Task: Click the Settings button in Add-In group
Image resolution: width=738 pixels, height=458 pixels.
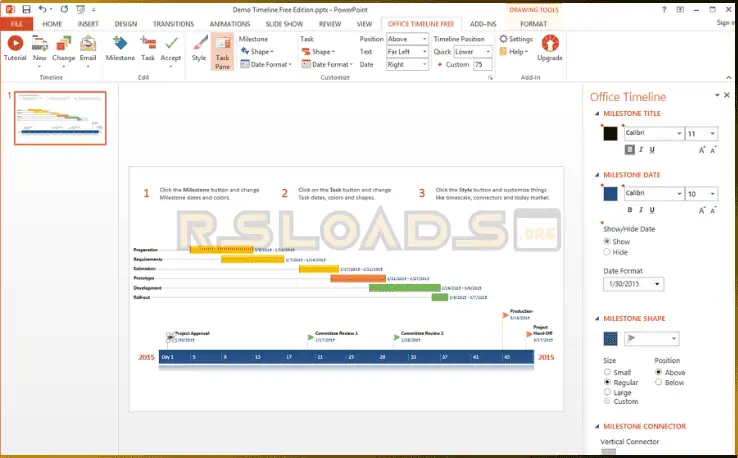Action: [x=516, y=39]
